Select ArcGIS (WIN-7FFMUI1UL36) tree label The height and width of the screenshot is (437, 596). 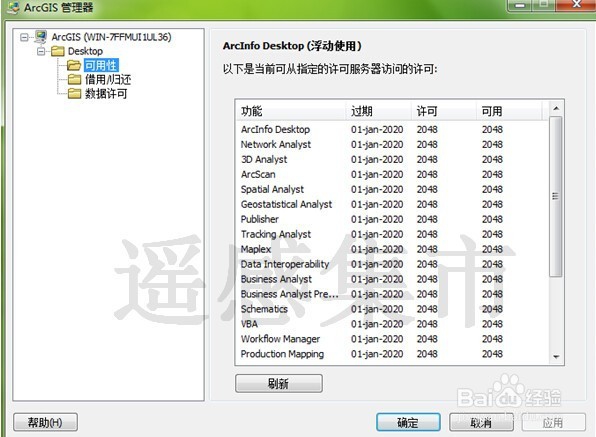coord(111,37)
